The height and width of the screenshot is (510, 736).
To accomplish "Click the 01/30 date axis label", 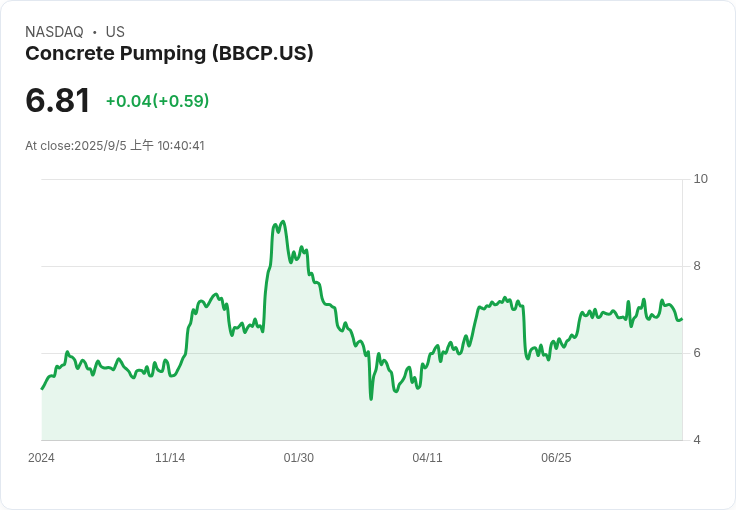I will [299, 458].
